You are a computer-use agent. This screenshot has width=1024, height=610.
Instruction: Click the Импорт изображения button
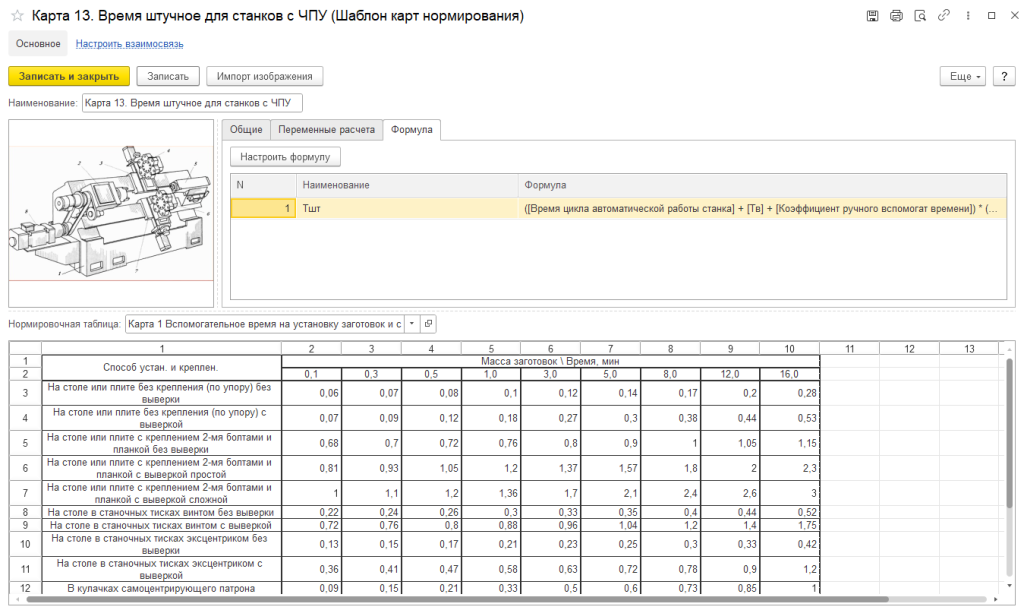click(264, 76)
